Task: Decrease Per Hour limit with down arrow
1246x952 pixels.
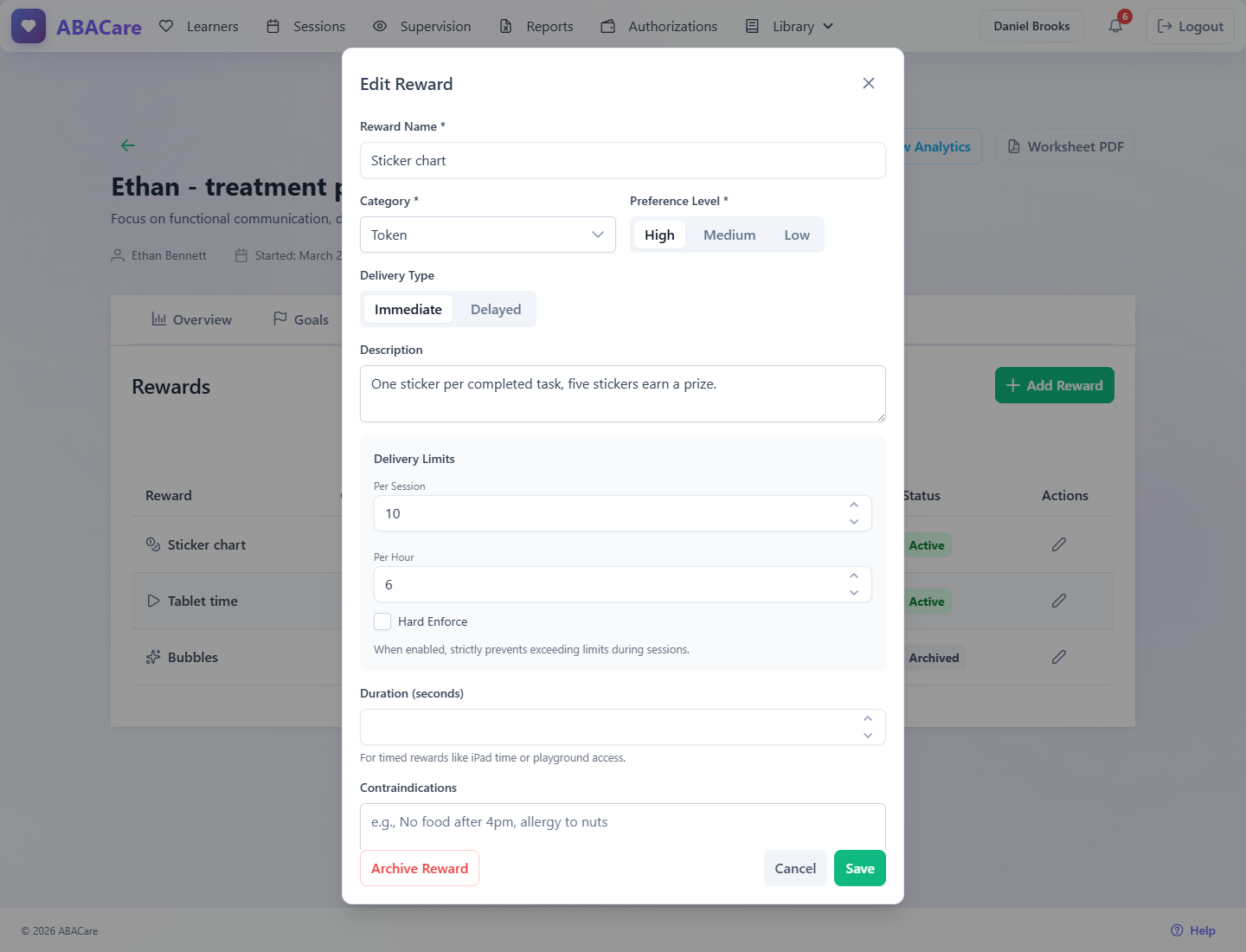Action: click(854, 593)
